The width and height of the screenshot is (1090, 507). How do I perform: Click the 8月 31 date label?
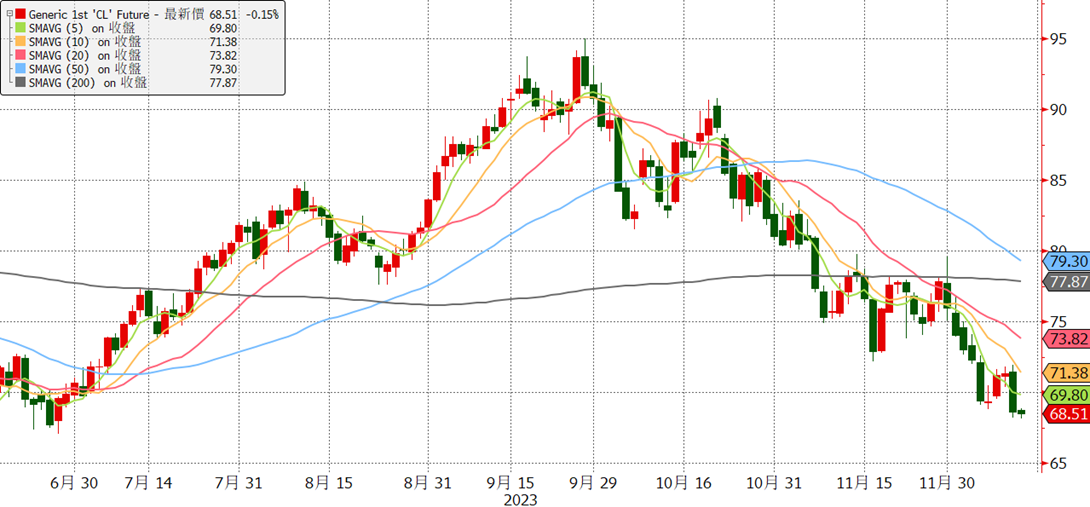coord(427,481)
